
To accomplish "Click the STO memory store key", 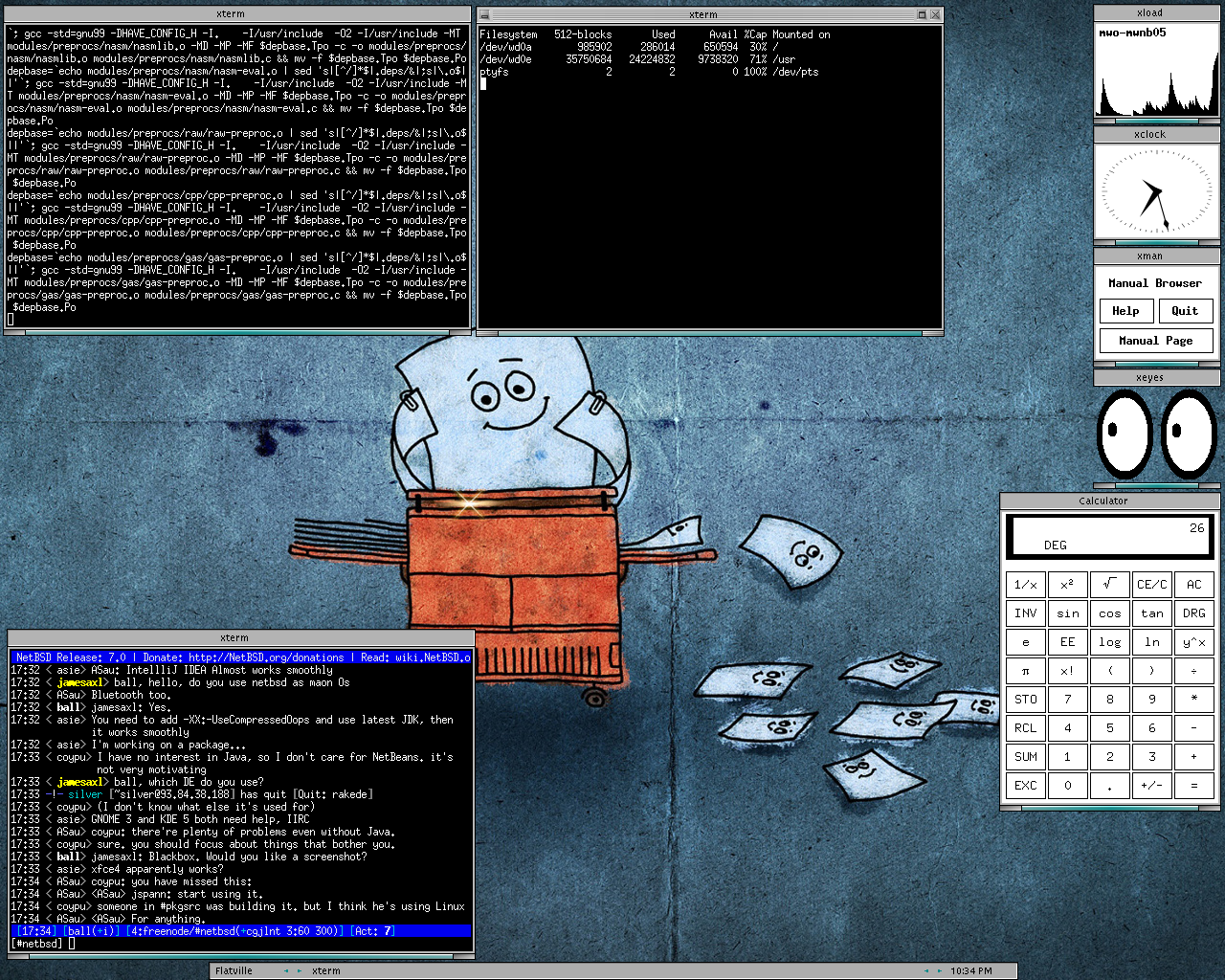I will click(1025, 699).
